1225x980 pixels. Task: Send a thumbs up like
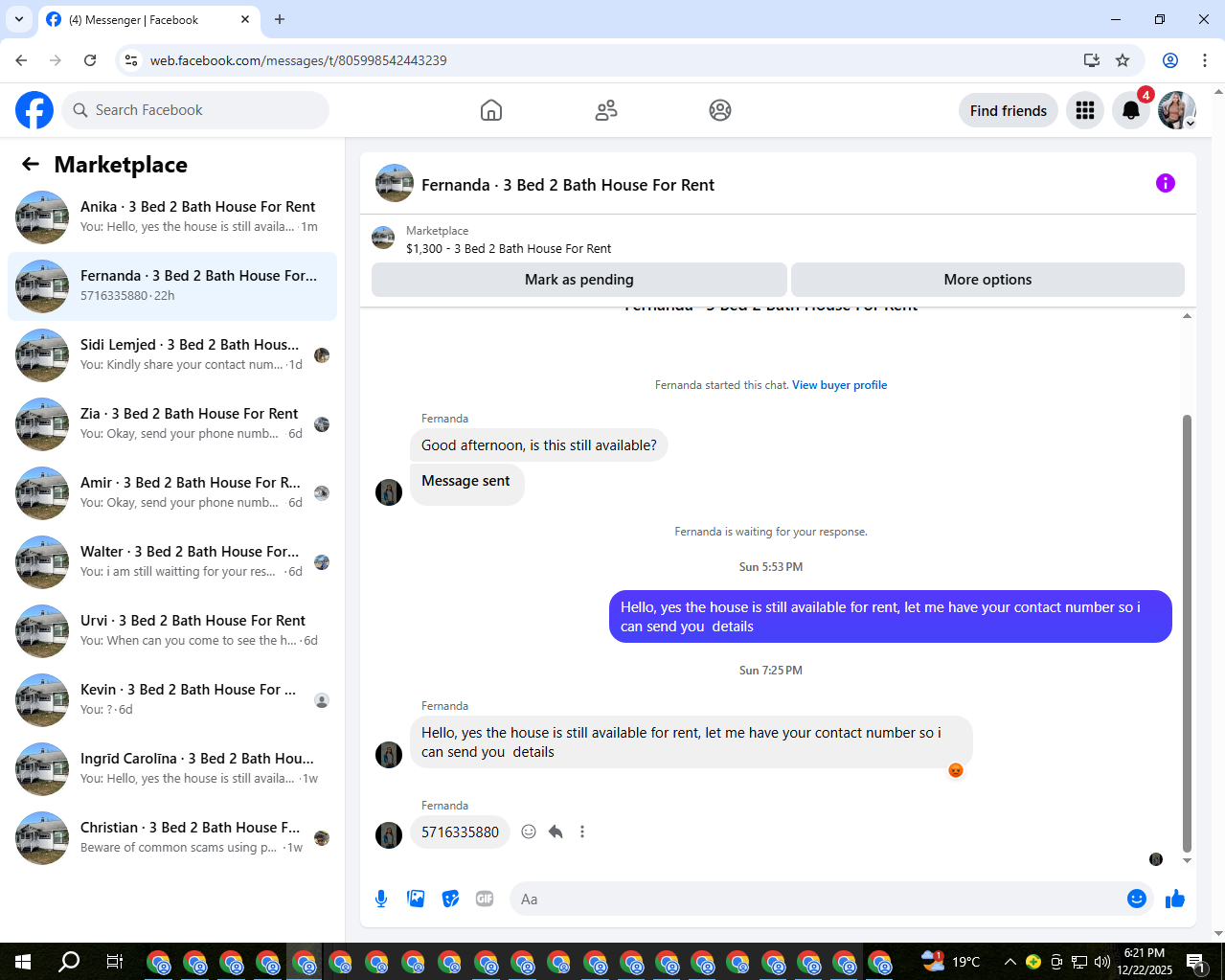[x=1175, y=899]
